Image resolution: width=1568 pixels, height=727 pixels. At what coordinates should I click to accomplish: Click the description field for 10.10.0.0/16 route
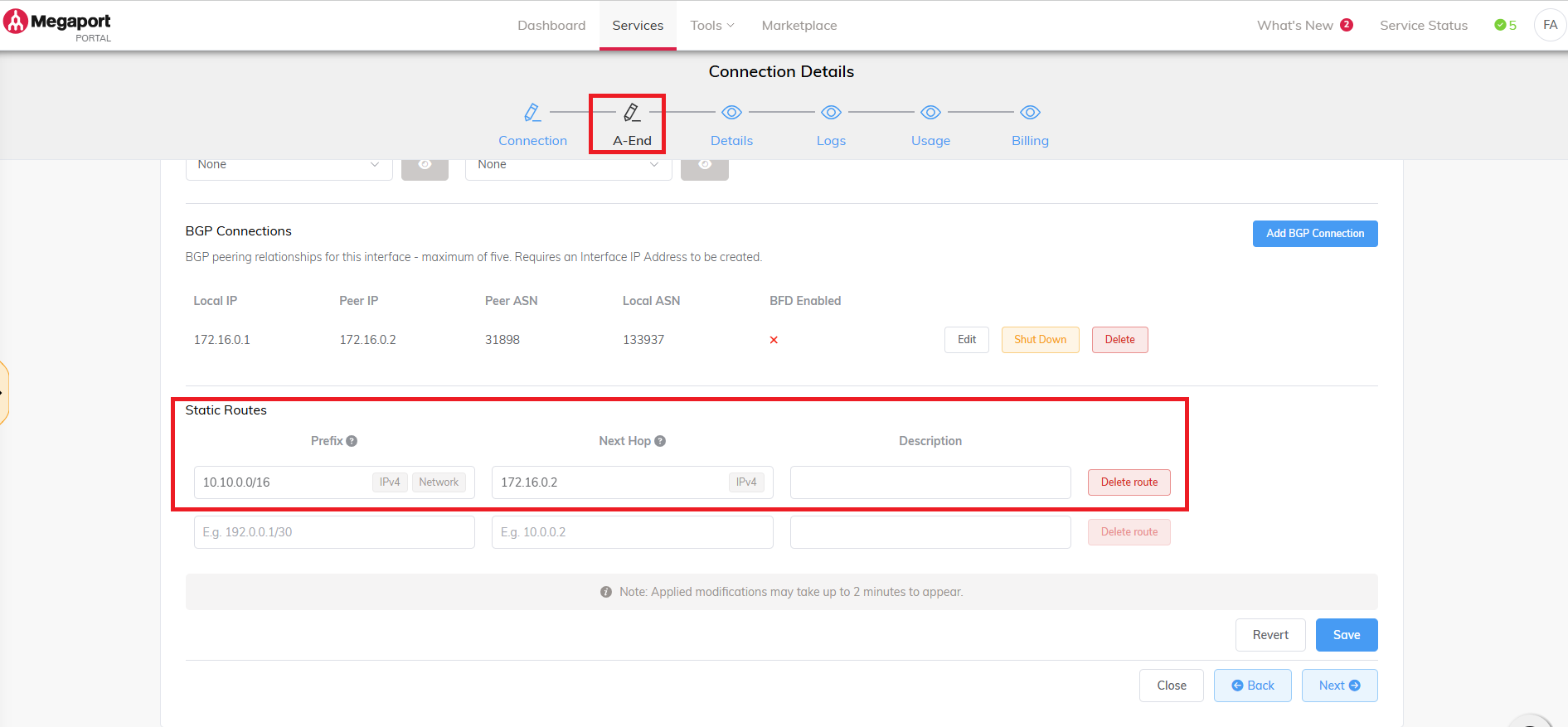930,482
